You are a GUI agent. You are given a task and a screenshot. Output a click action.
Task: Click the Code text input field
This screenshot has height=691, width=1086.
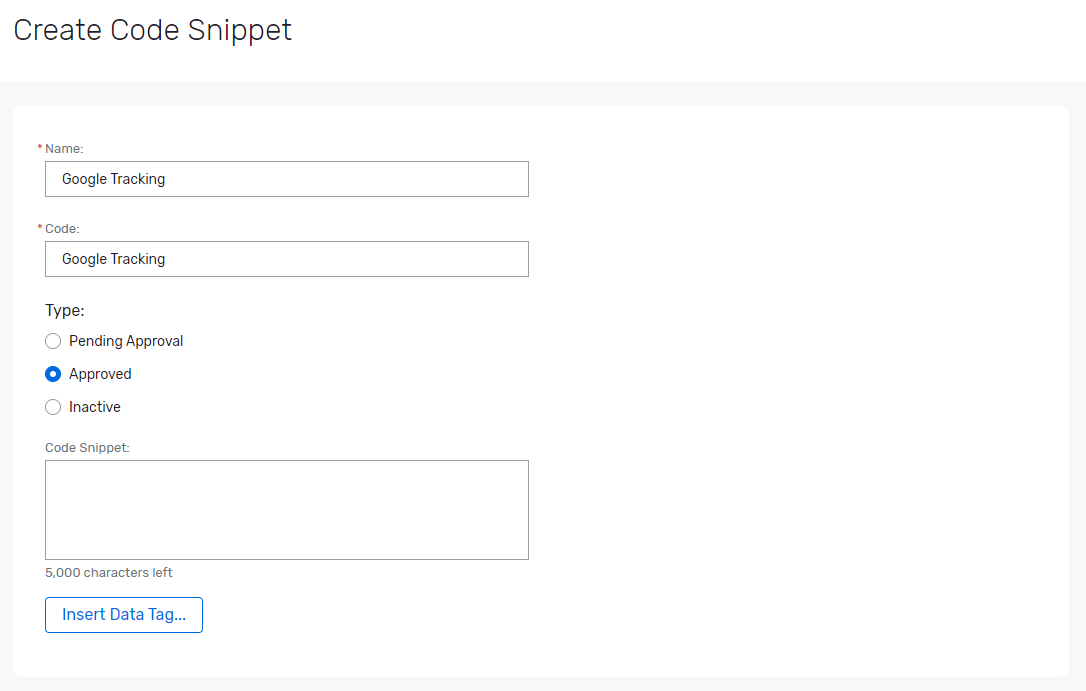click(287, 259)
